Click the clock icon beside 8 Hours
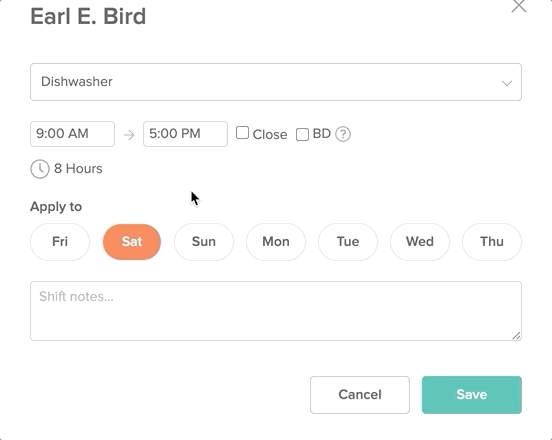This screenshot has height=440, width=552. tap(40, 169)
